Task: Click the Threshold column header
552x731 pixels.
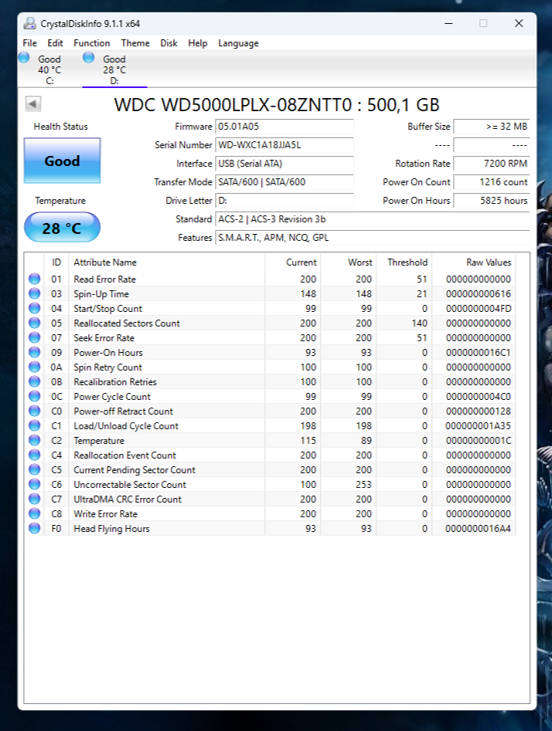Action: 407,262
